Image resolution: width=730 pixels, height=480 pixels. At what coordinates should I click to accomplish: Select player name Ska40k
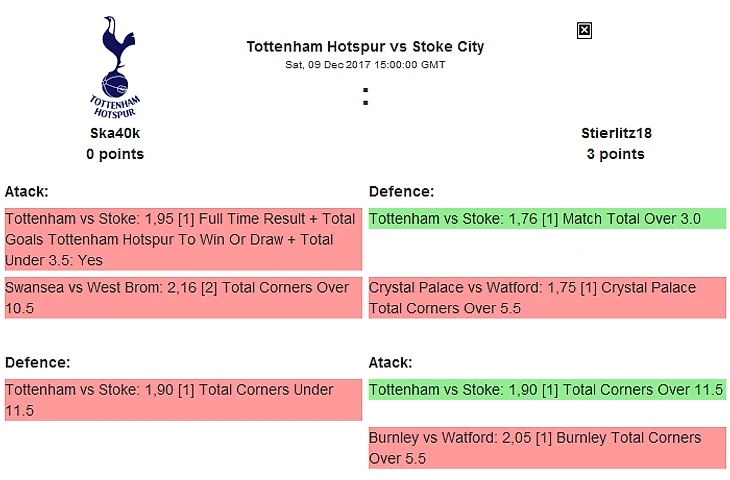115,133
